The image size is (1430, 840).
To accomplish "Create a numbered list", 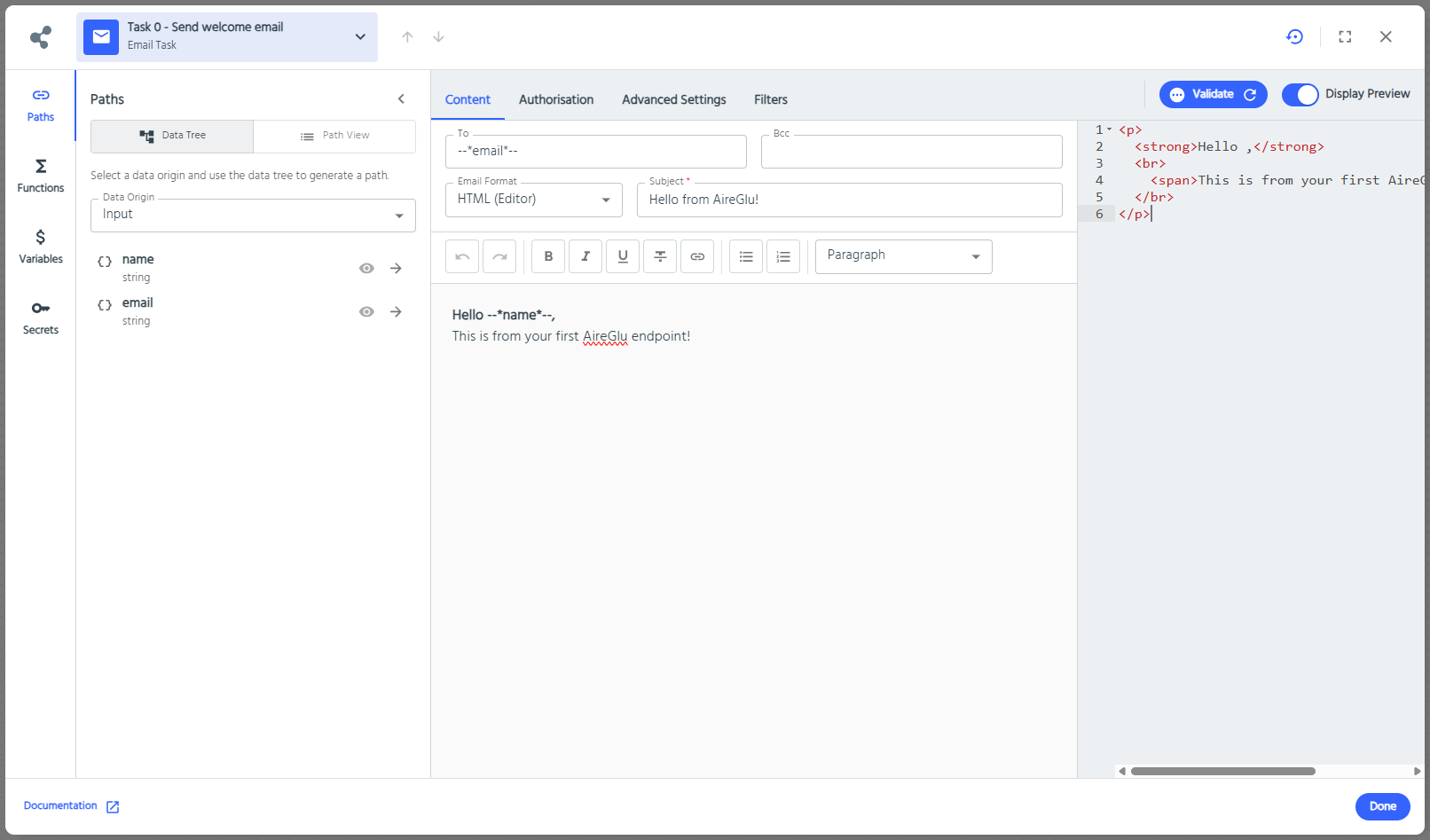I will (783, 256).
